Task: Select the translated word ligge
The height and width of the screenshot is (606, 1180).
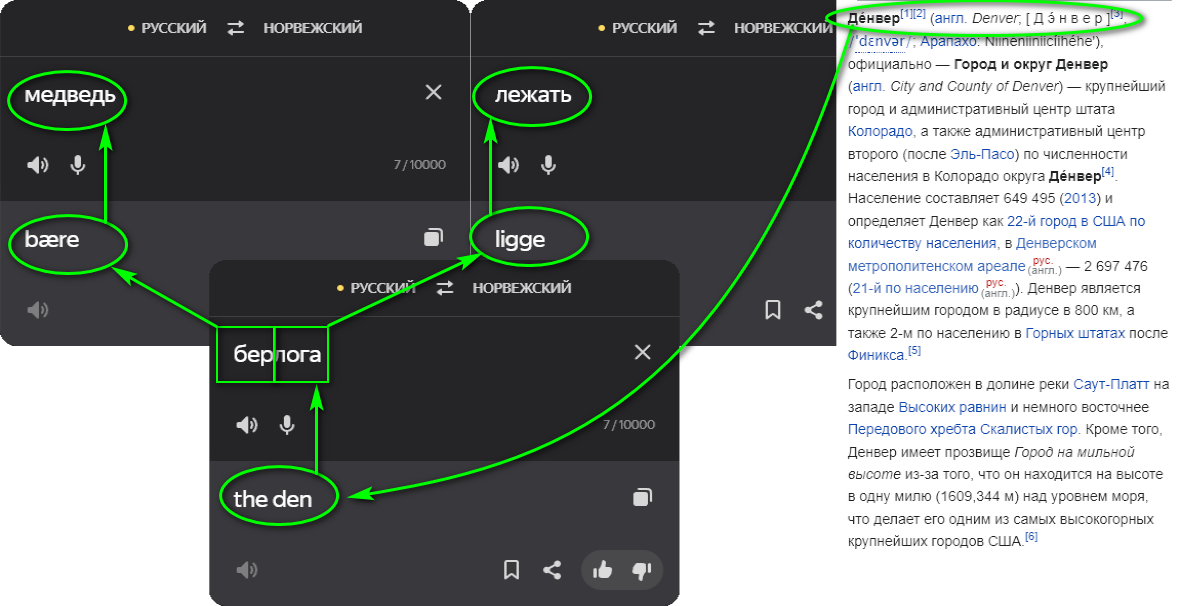Action: [520, 240]
